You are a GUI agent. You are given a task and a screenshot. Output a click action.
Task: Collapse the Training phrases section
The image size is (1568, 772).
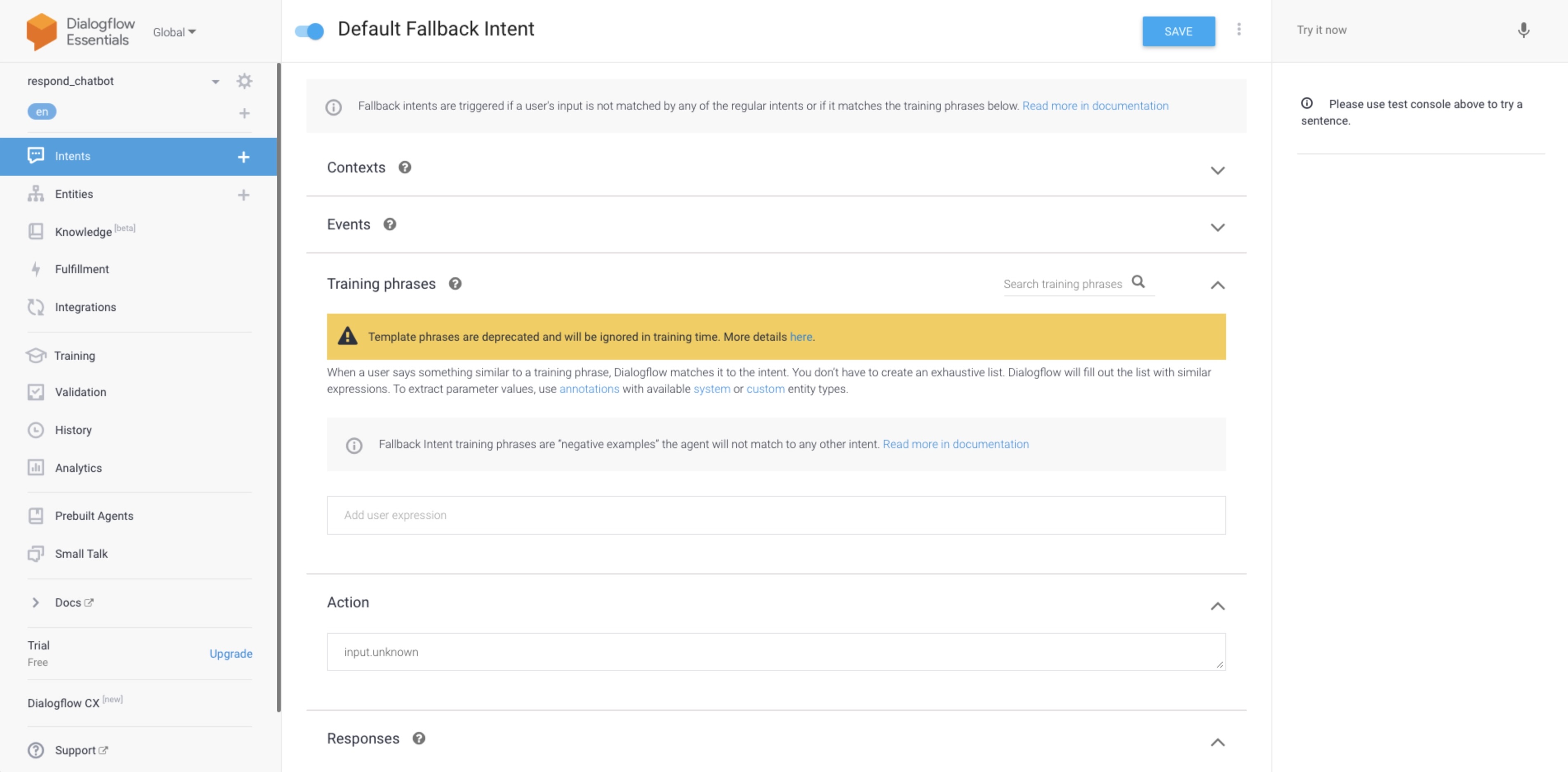click(x=1217, y=285)
